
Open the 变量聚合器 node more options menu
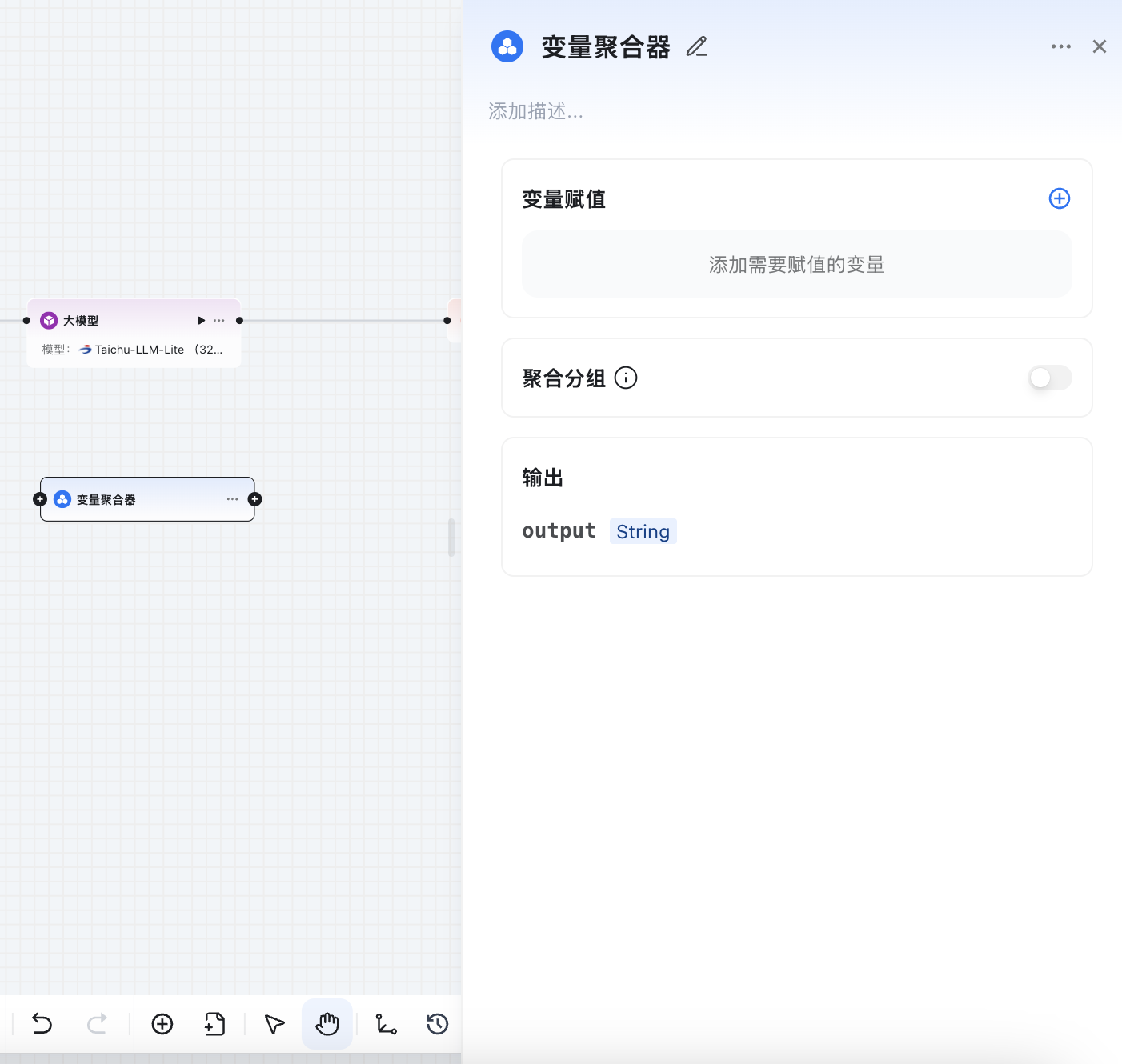(232, 498)
